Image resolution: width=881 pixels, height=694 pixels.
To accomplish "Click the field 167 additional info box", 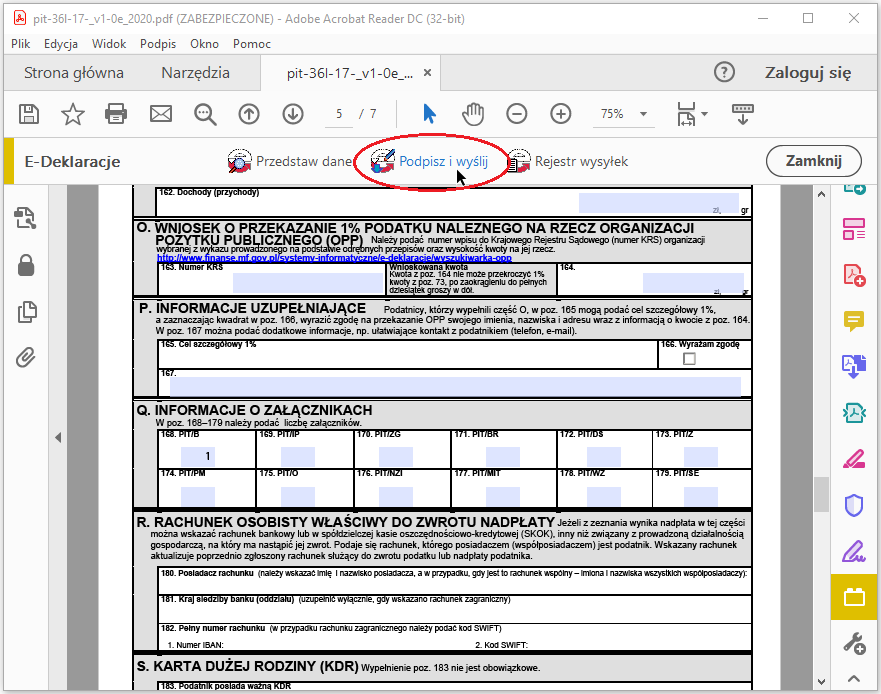I will tap(455, 387).
